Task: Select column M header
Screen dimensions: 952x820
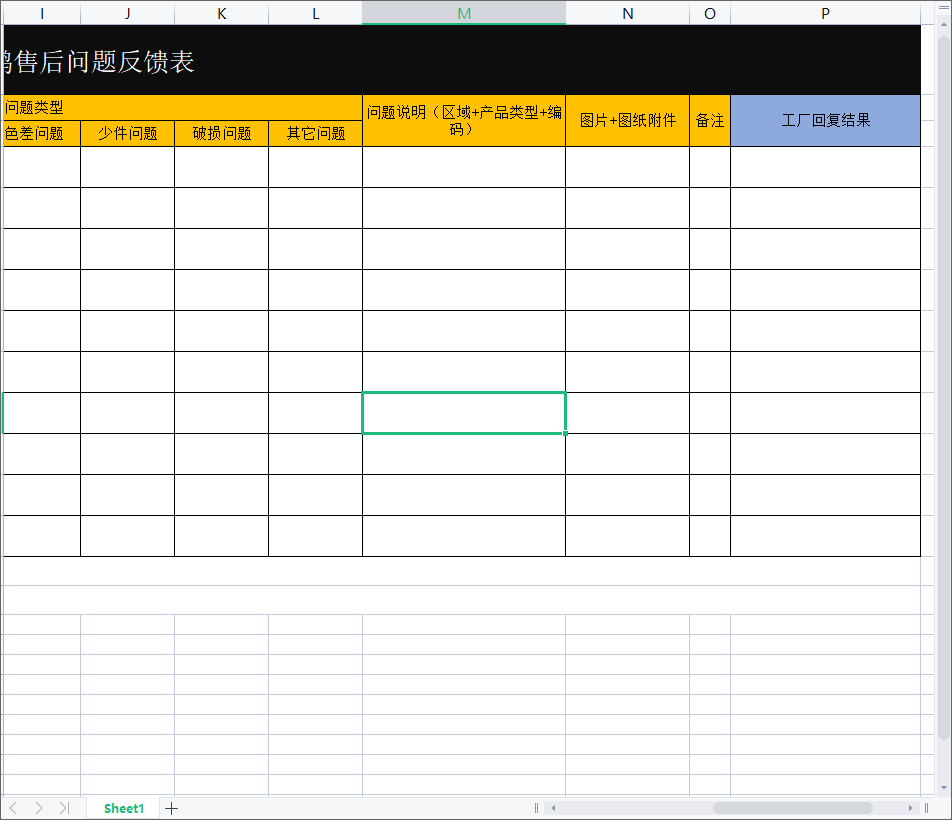Action: (464, 13)
